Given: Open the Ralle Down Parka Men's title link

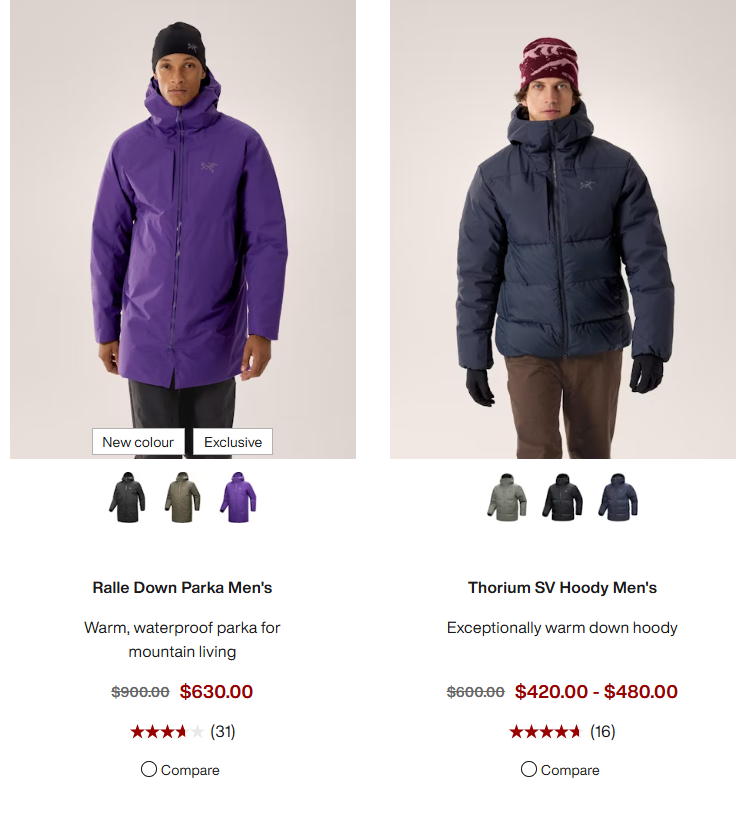Looking at the screenshot, I should 182,588.
